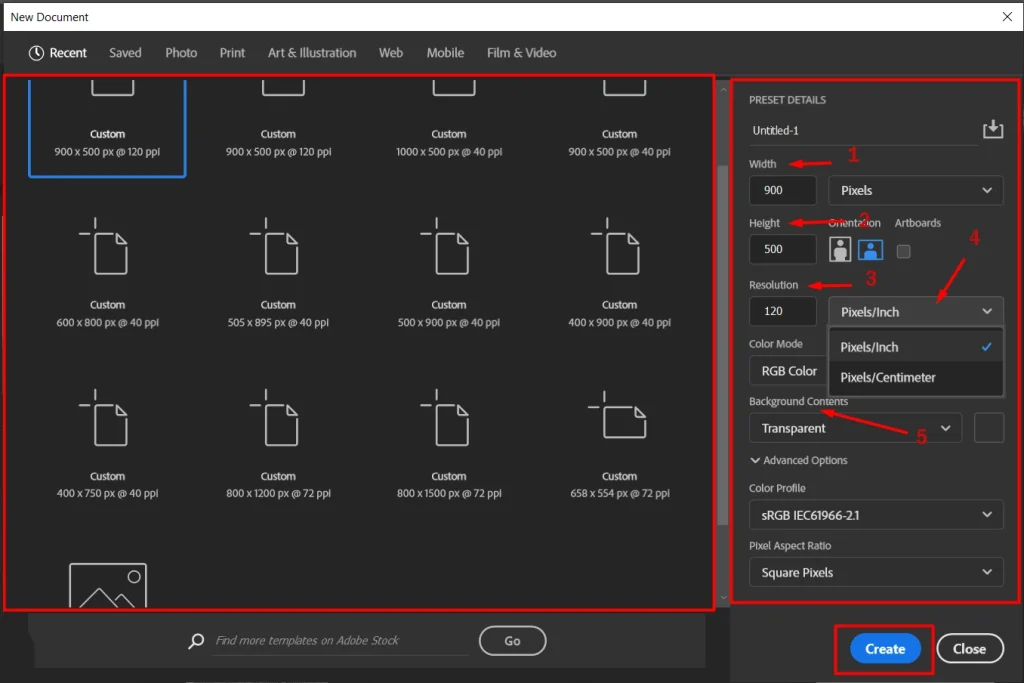
Task: Click the clock icon beside Recent
Action: coord(36,53)
